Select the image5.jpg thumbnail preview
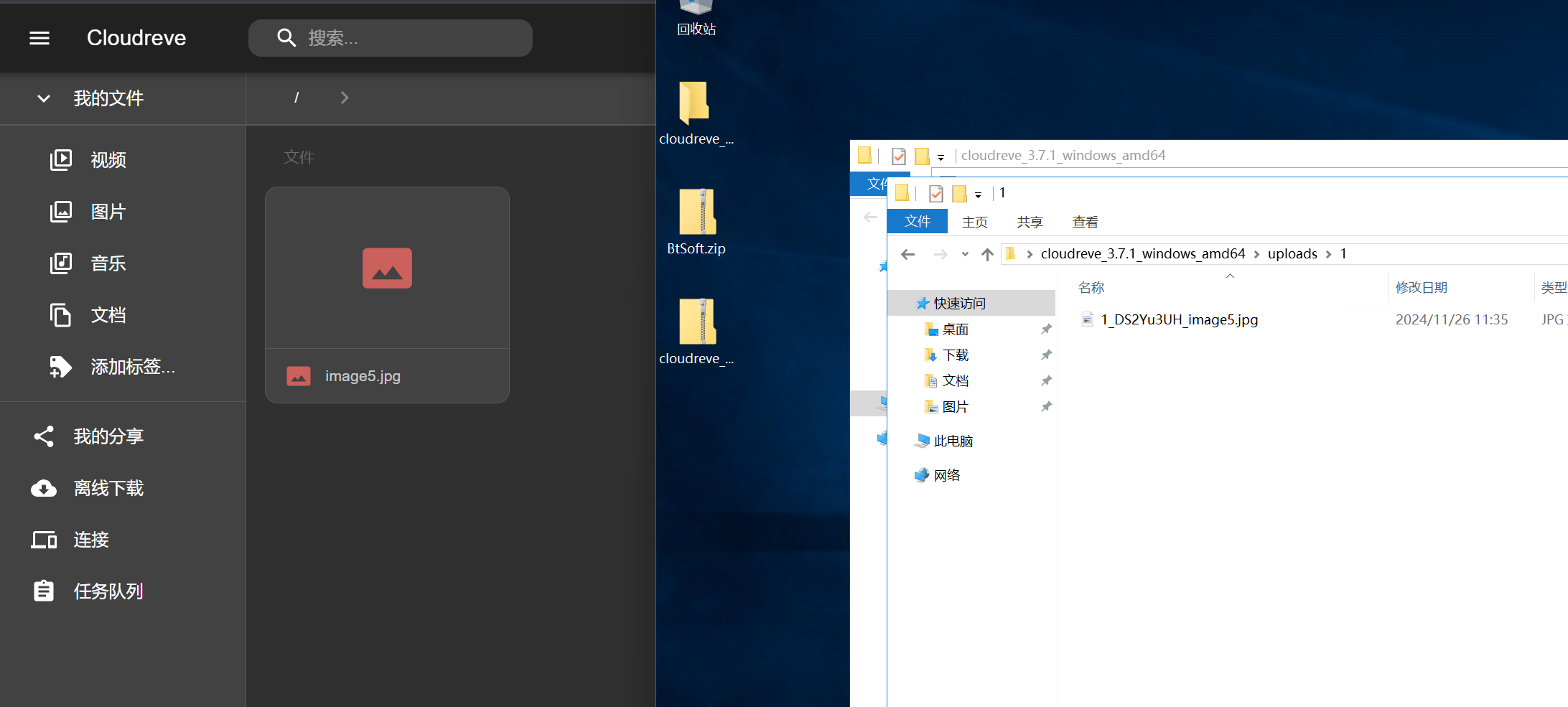 point(387,268)
